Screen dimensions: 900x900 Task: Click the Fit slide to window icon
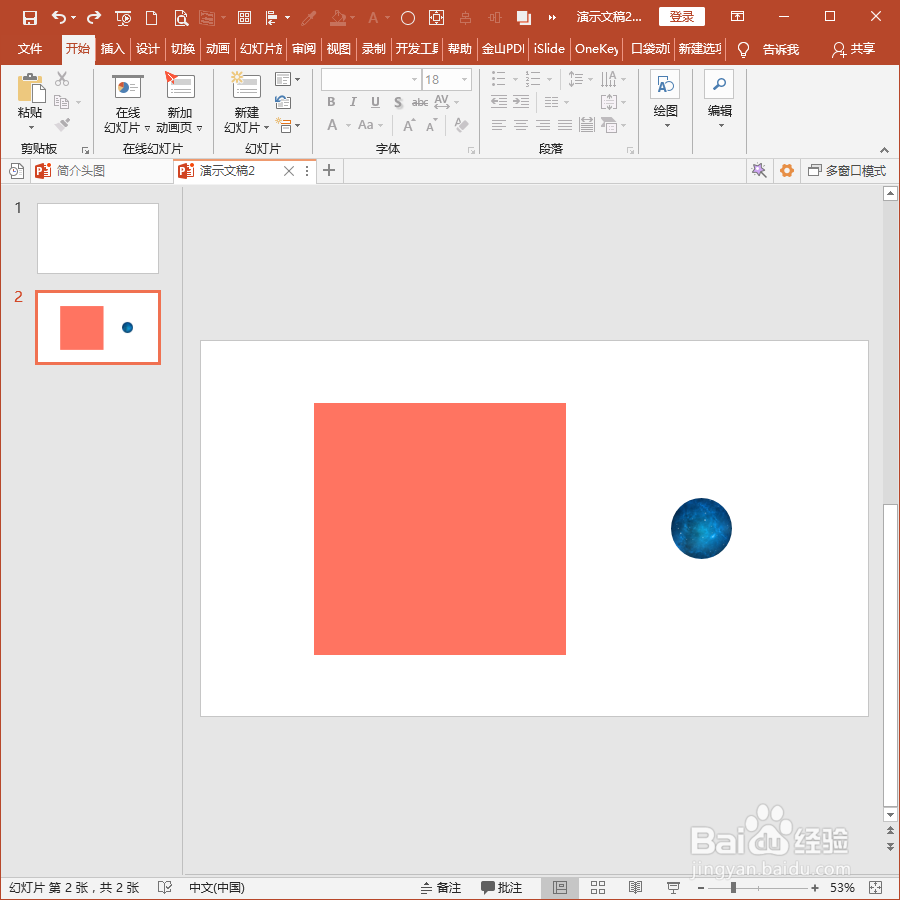click(x=876, y=887)
